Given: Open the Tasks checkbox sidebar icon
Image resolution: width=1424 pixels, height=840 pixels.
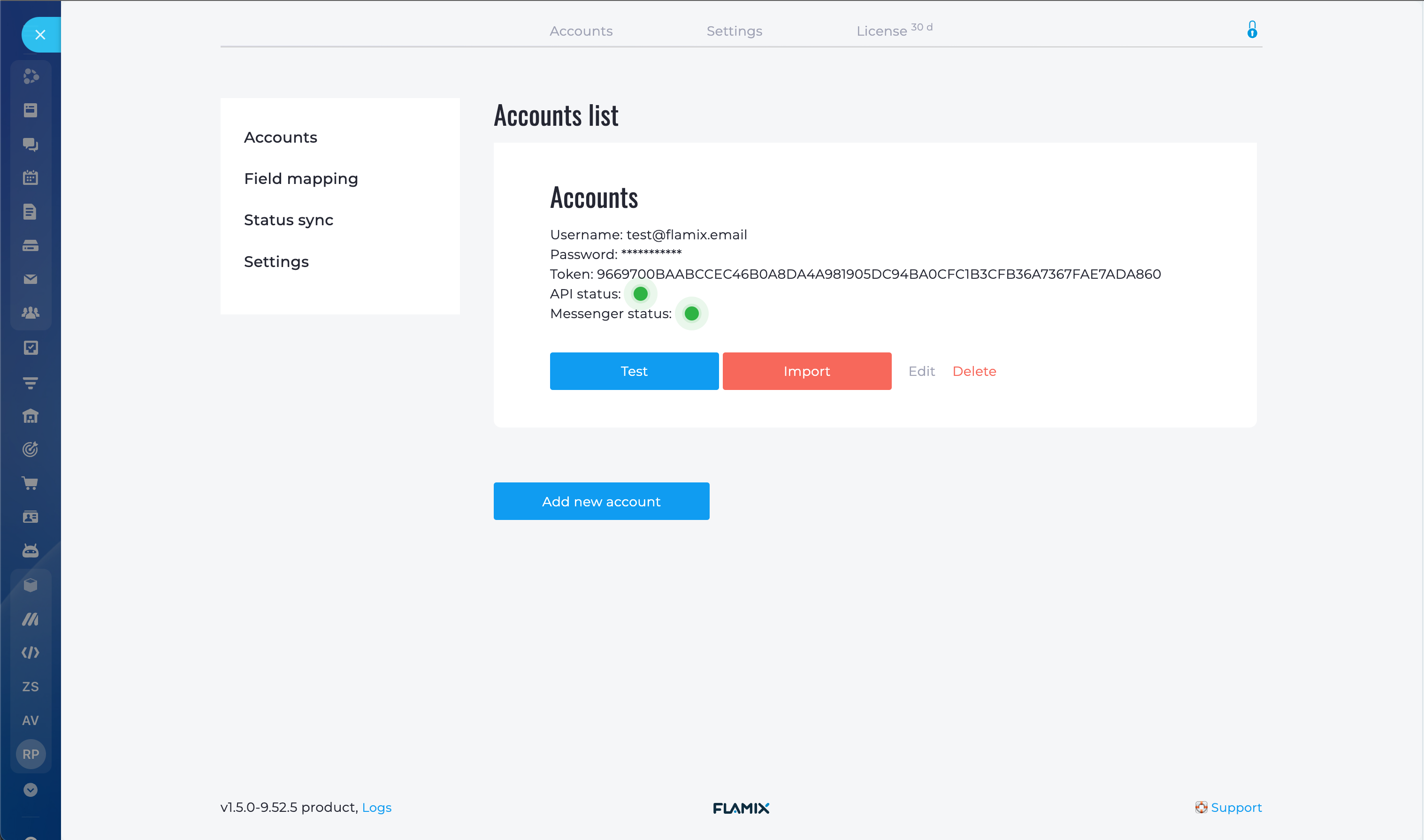Looking at the screenshot, I should (31, 348).
